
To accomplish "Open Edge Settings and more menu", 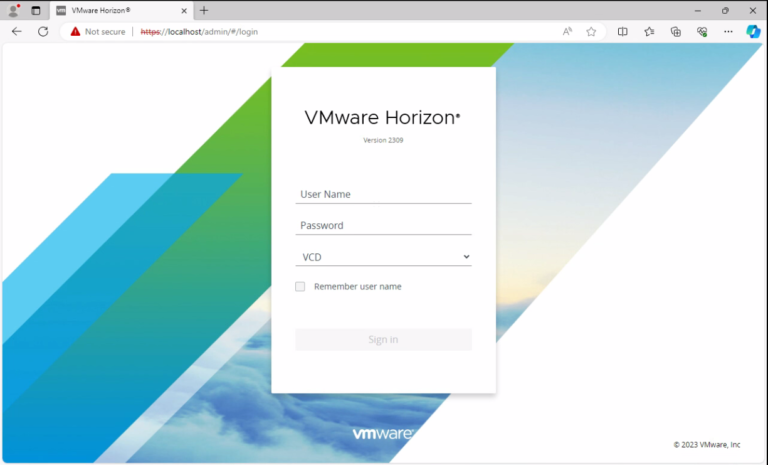I will coord(728,31).
